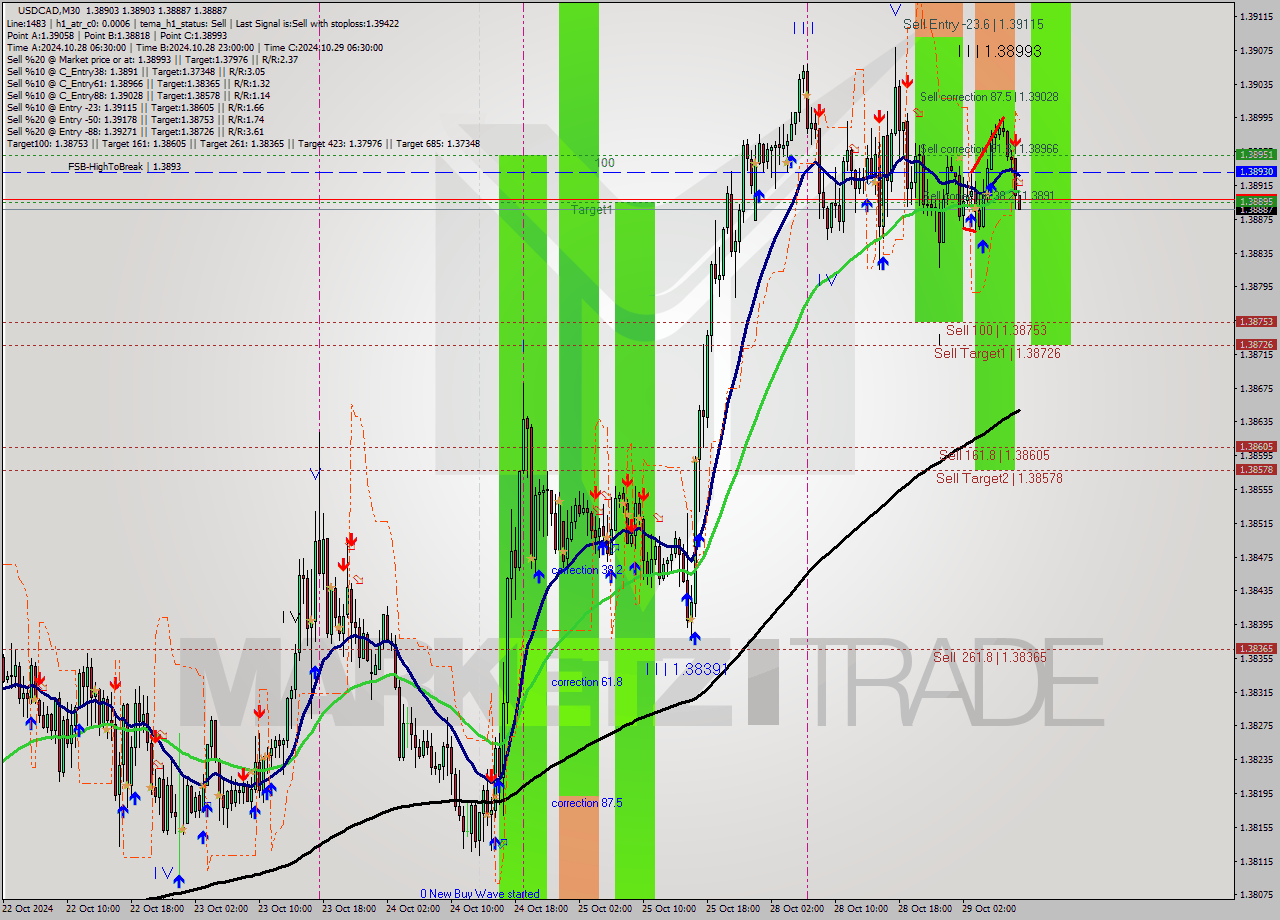This screenshot has width=1280, height=920.
Task: Click the blue correction 61.8 label
Action: pos(587,682)
